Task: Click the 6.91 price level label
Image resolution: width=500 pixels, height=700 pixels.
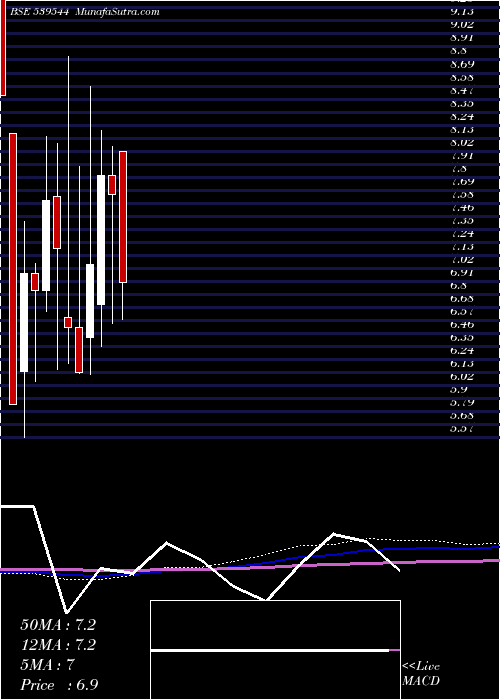Action: click(x=462, y=272)
